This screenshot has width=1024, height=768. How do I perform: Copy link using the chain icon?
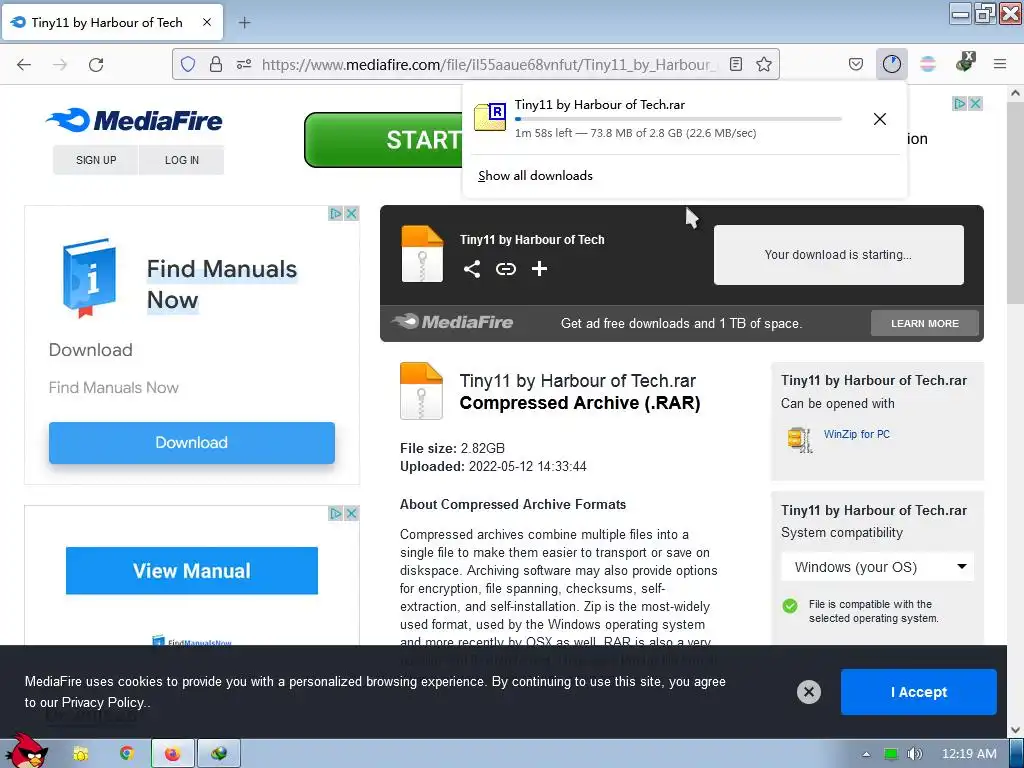[505, 268]
